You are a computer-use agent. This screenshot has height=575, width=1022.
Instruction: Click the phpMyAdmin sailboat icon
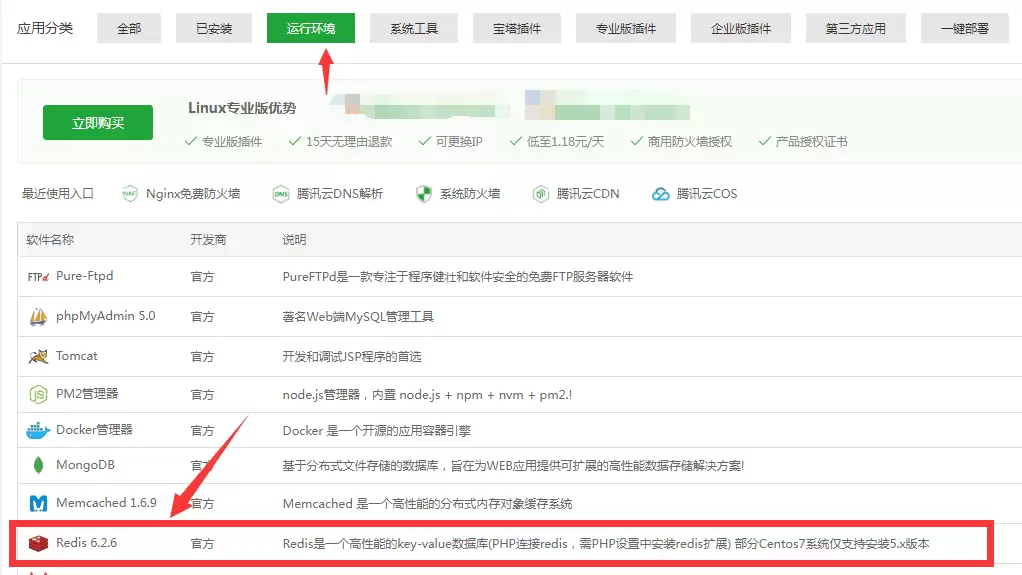coord(38,317)
